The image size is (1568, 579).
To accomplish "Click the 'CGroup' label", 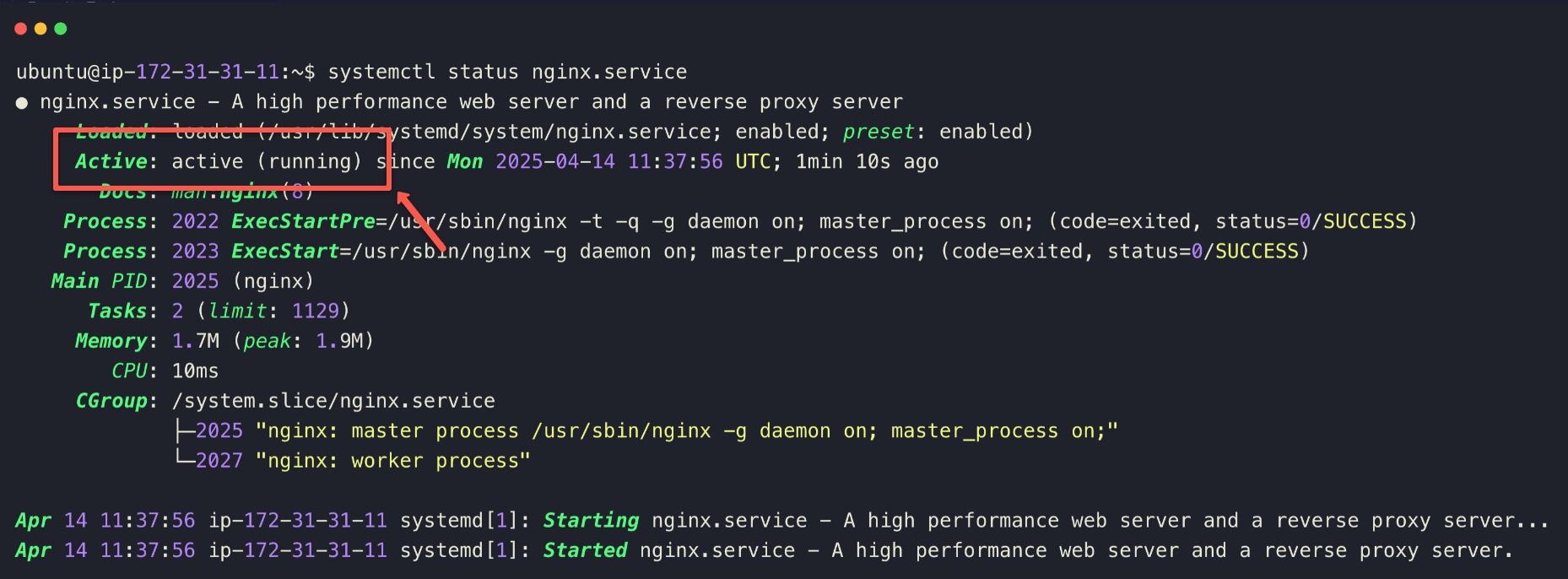I will click(x=111, y=401).
